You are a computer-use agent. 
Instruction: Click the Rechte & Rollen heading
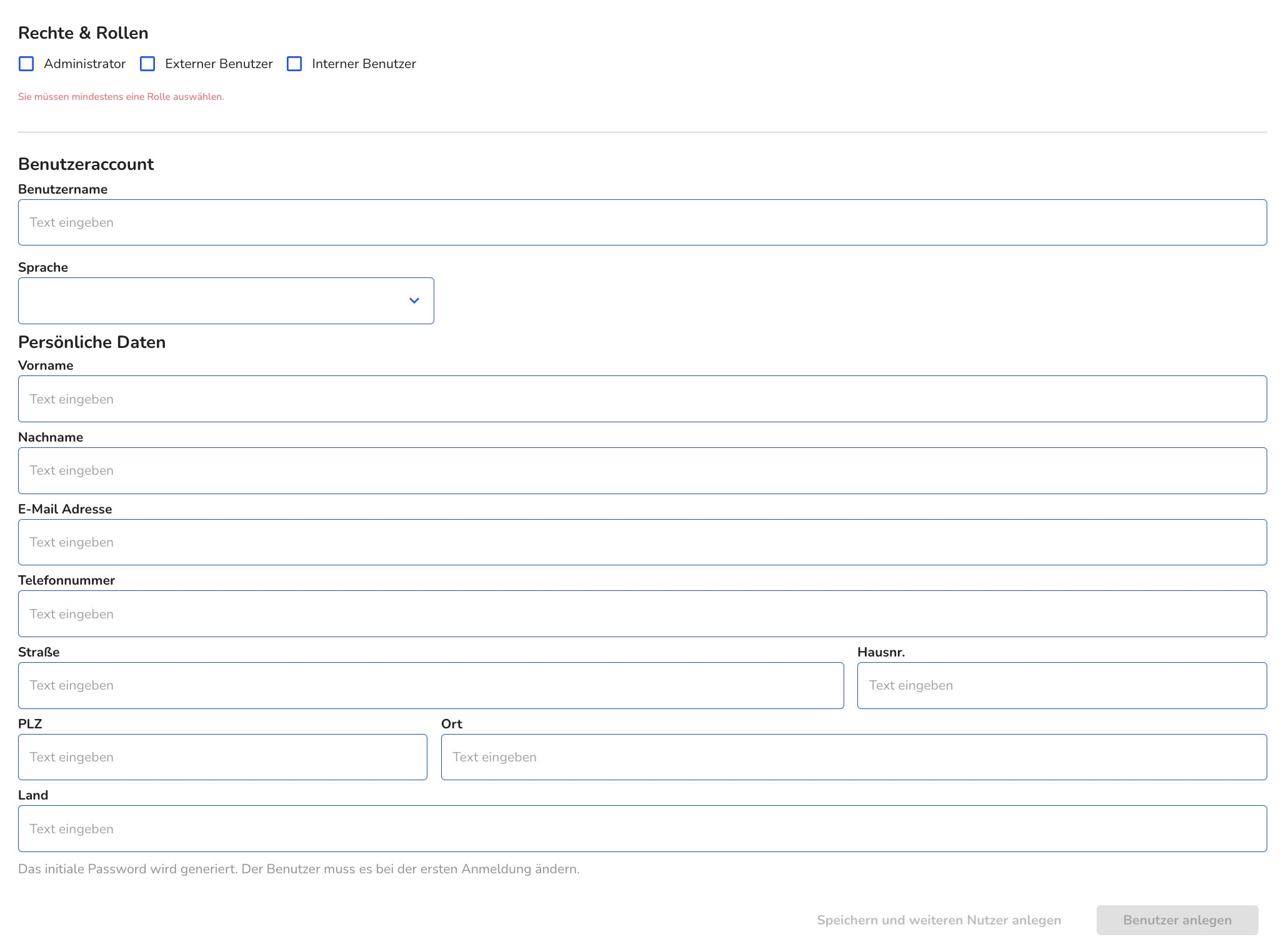point(83,33)
